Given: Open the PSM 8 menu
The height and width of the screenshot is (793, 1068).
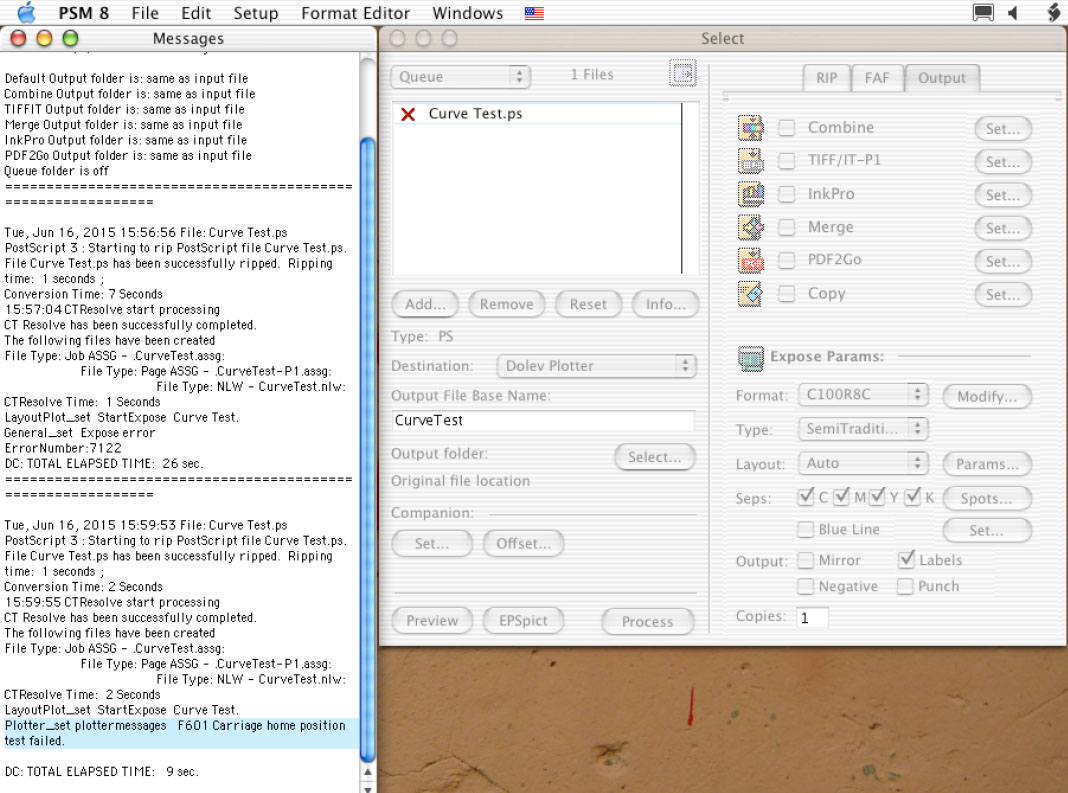Looking at the screenshot, I should pyautogui.click(x=83, y=13).
